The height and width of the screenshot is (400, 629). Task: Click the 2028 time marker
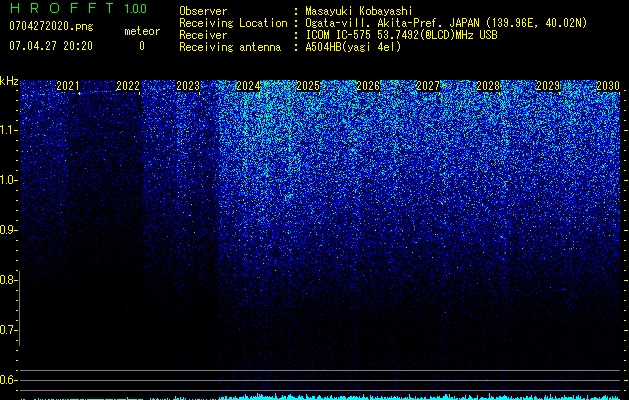tap(488, 86)
